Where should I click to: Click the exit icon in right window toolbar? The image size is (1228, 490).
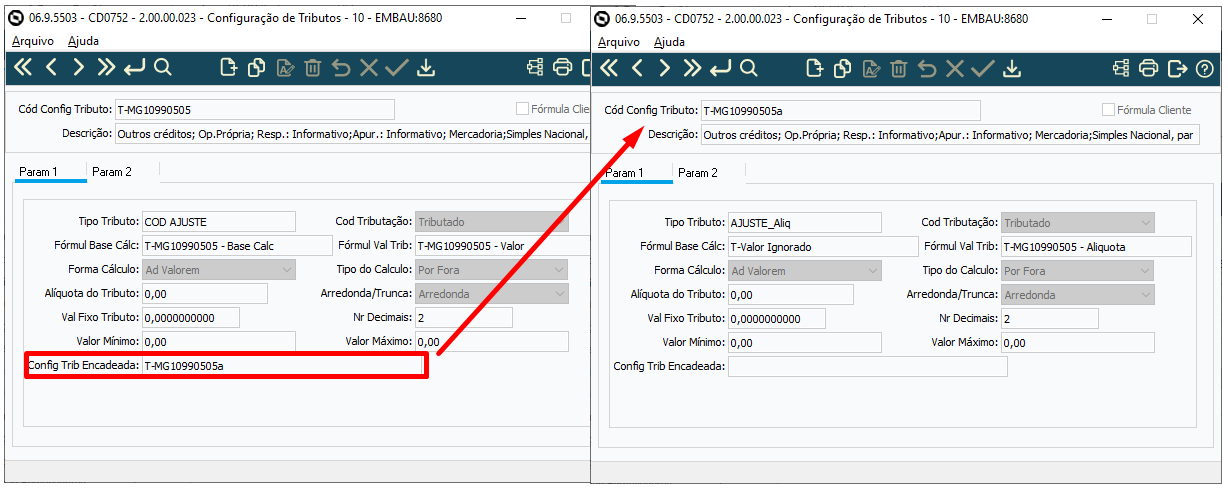click(x=1177, y=68)
